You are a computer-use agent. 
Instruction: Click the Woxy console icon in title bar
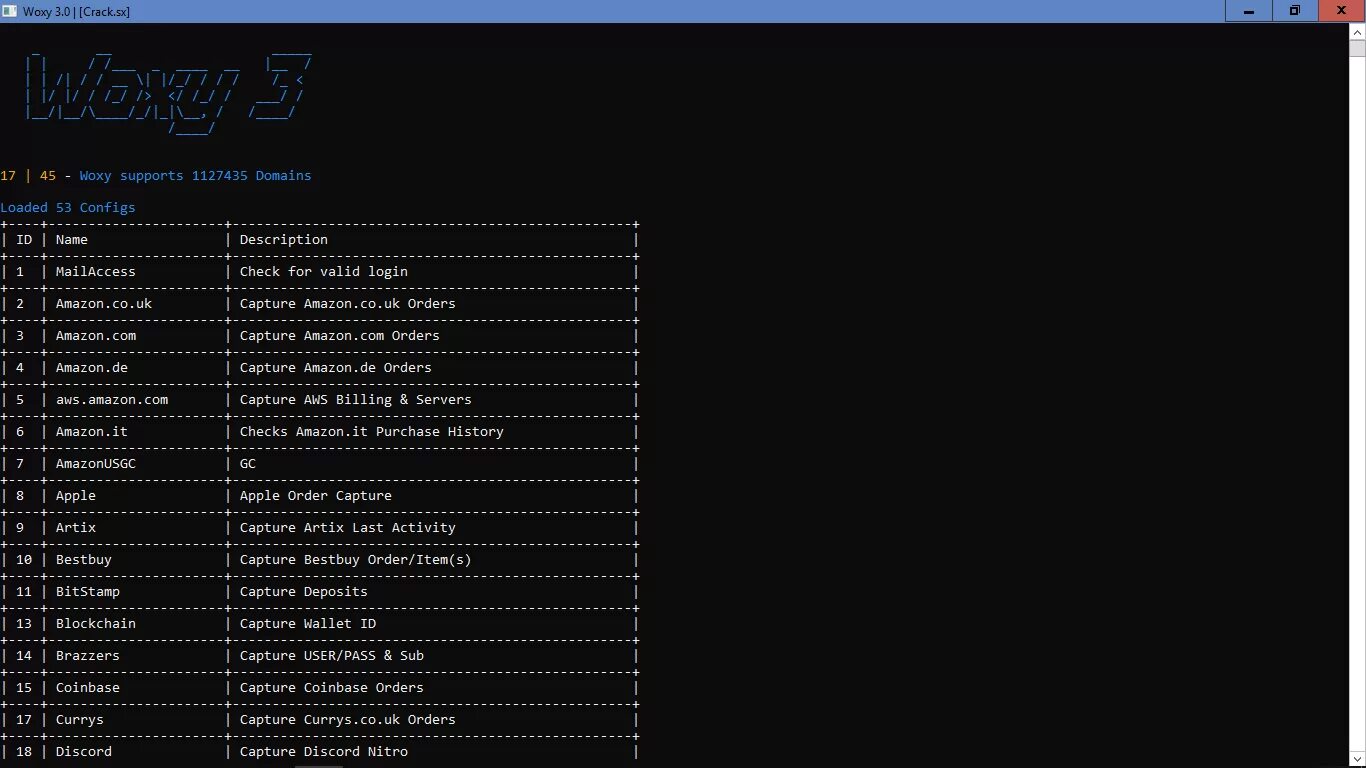[x=10, y=11]
